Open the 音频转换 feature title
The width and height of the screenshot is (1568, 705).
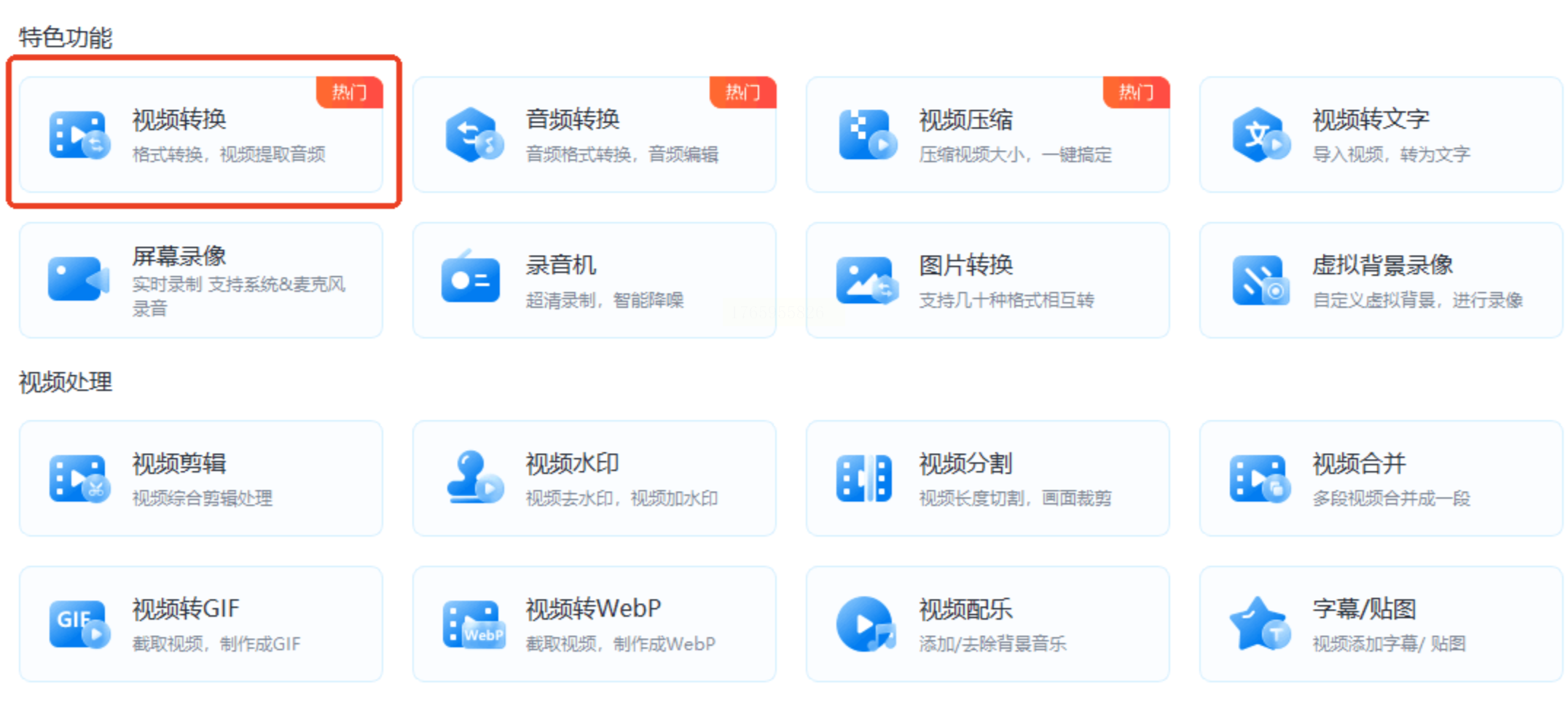click(573, 119)
